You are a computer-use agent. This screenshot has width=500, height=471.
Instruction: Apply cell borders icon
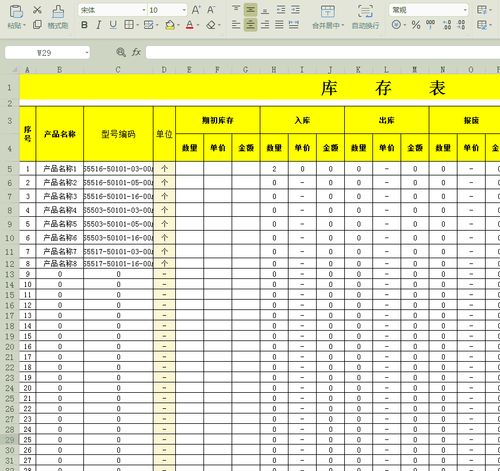(129, 25)
